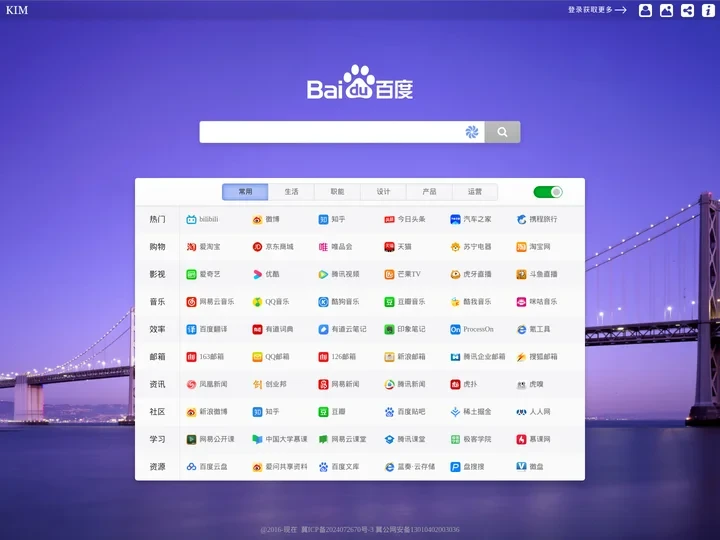
Task: Click the search magnifier button
Action: coord(502,132)
